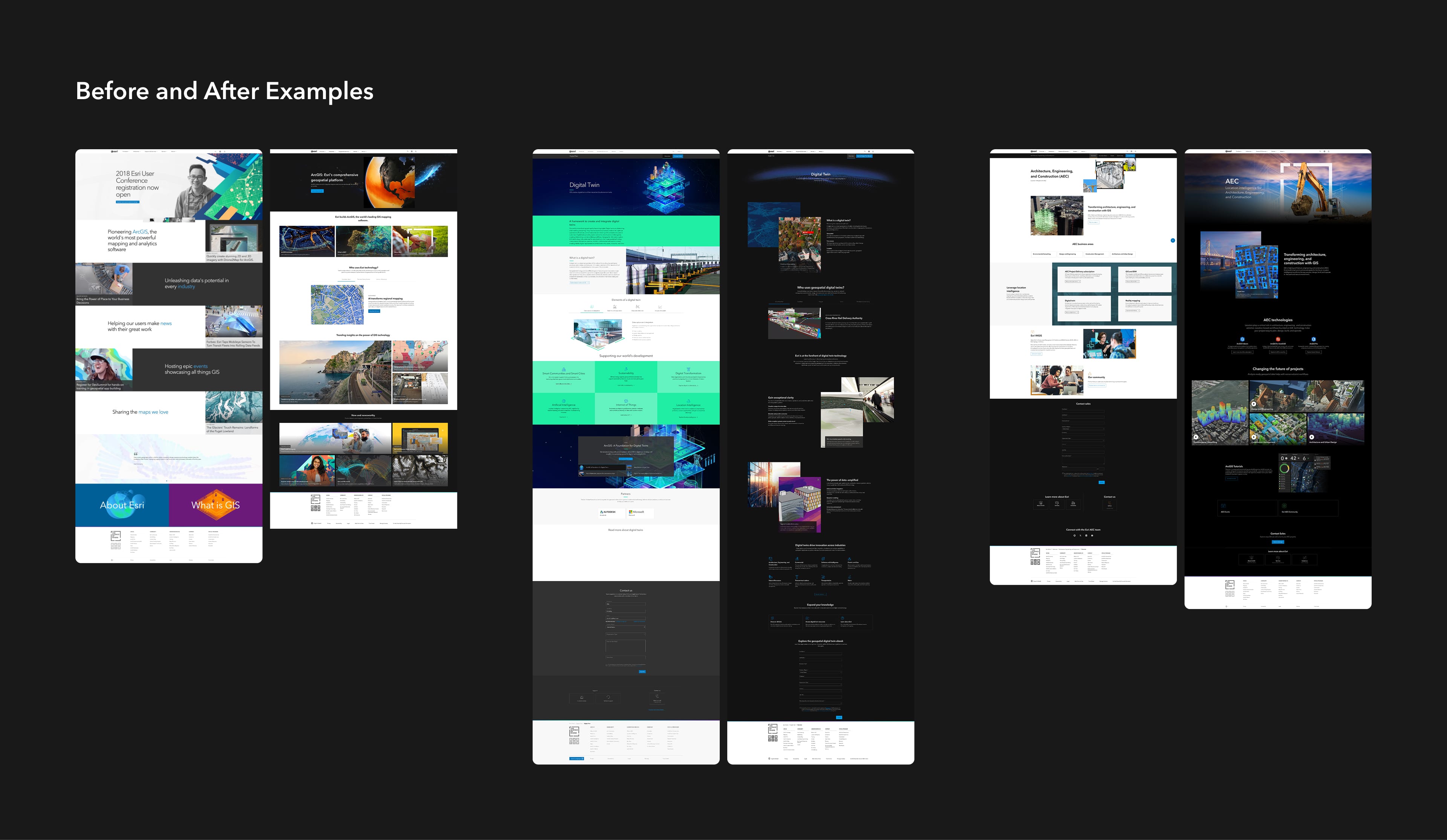Click the red ArcGIS for AutoCAD icon
Viewport: 1447px width, 840px height.
1277,339
